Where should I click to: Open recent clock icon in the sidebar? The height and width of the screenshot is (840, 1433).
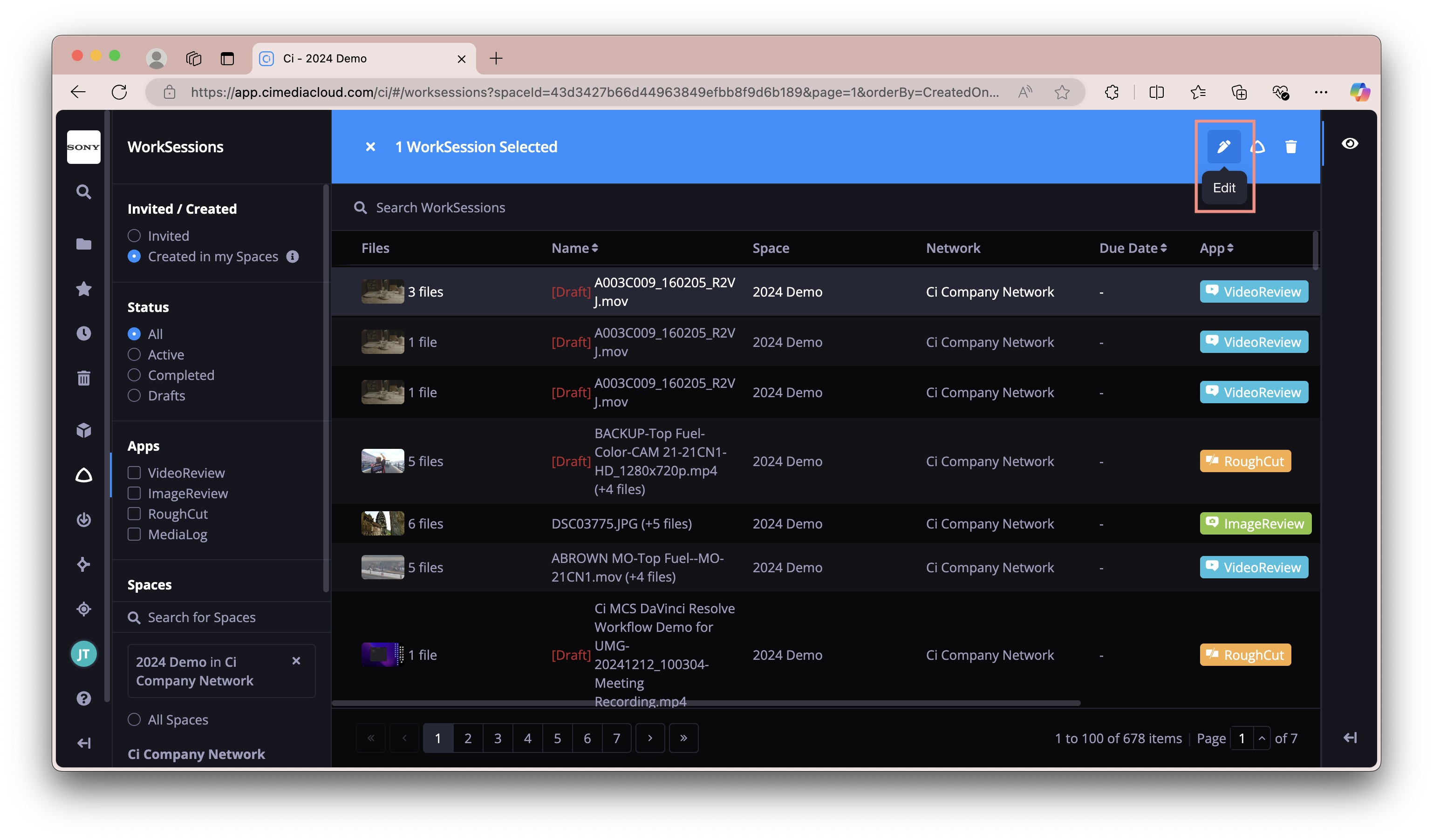coord(83,333)
